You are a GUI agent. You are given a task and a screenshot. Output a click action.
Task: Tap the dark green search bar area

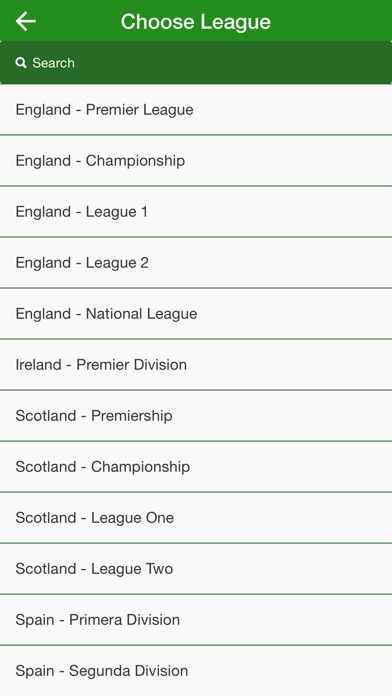[231, 63]
